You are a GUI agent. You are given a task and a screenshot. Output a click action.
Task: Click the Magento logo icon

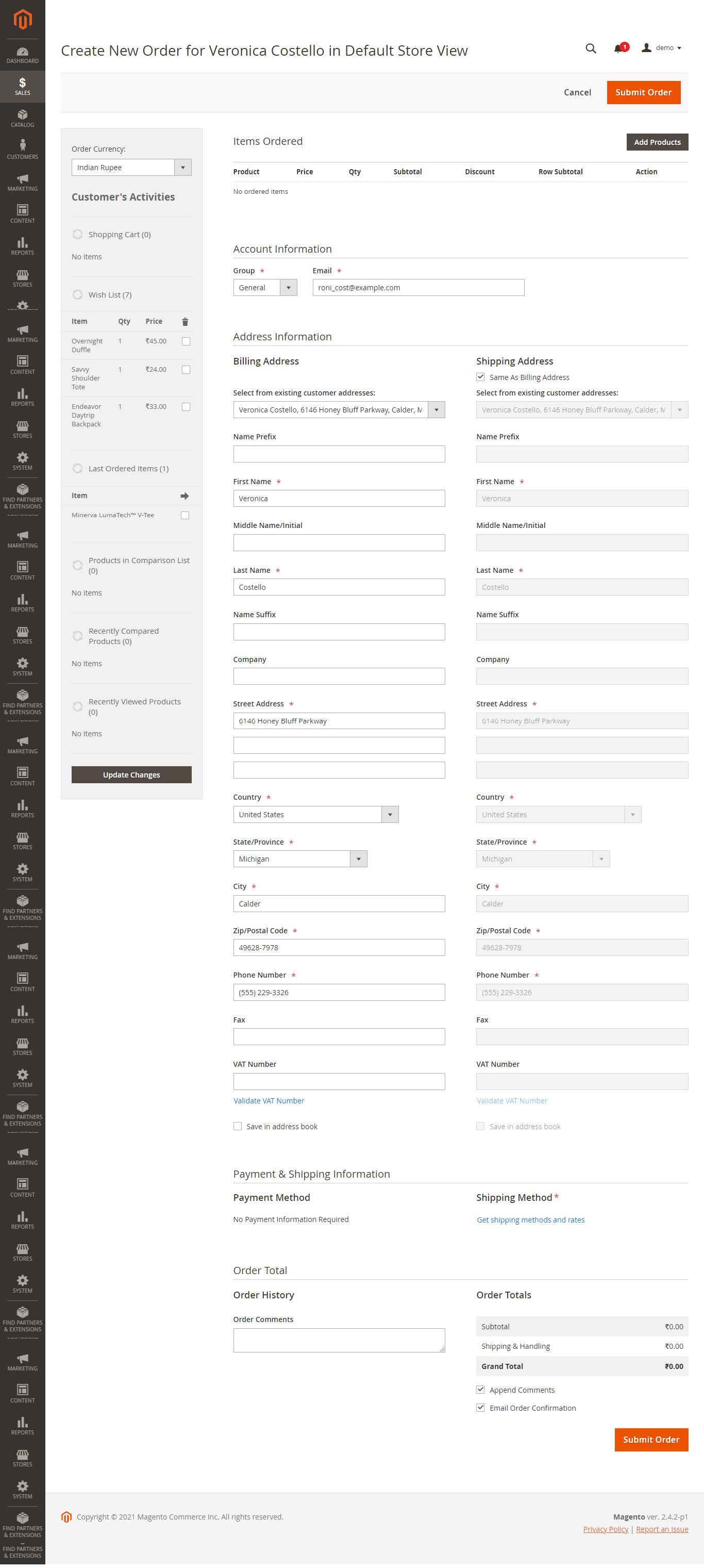coord(23,20)
